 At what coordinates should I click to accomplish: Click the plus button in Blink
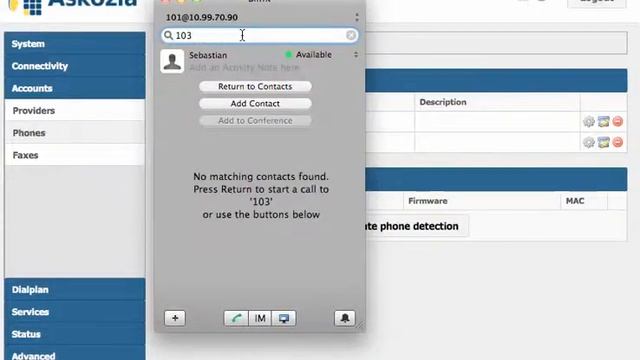pyautogui.click(x=175, y=318)
